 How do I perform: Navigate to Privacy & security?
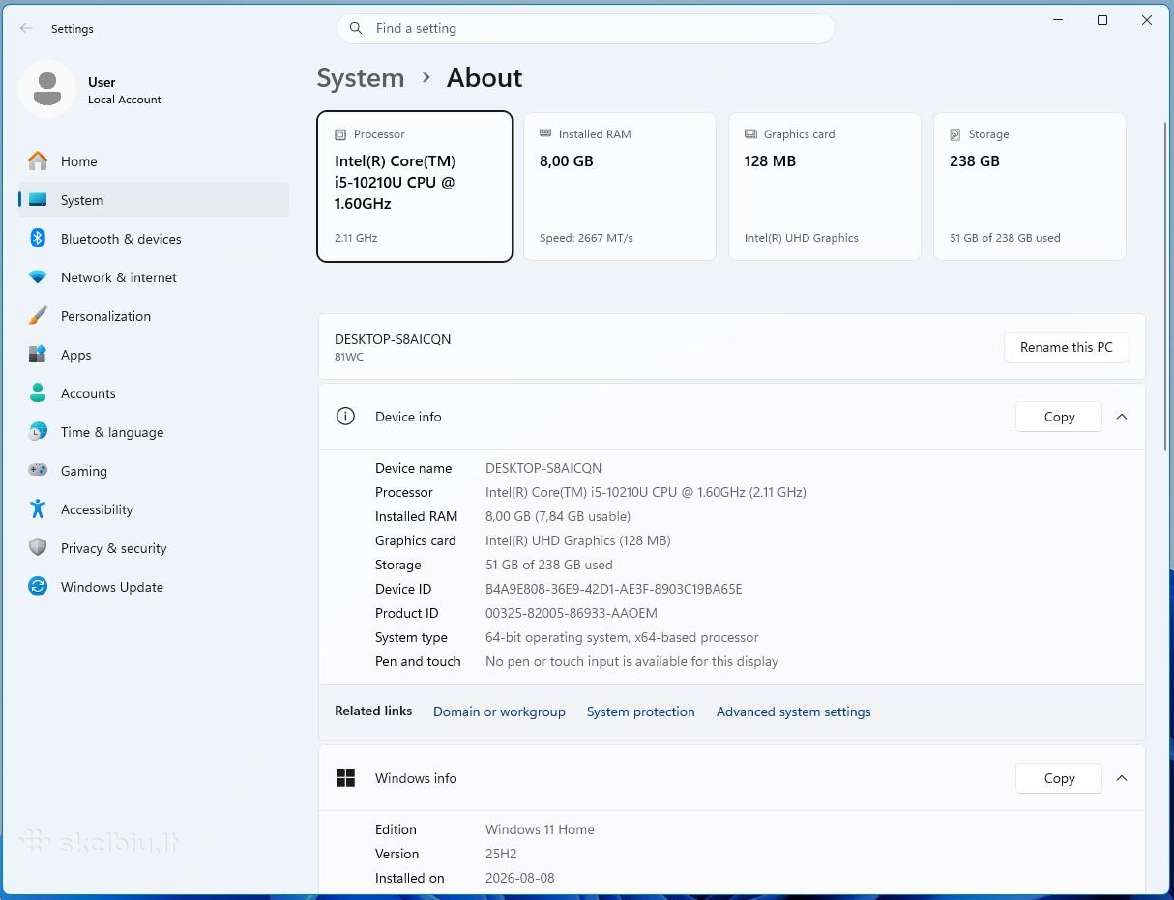click(153, 548)
